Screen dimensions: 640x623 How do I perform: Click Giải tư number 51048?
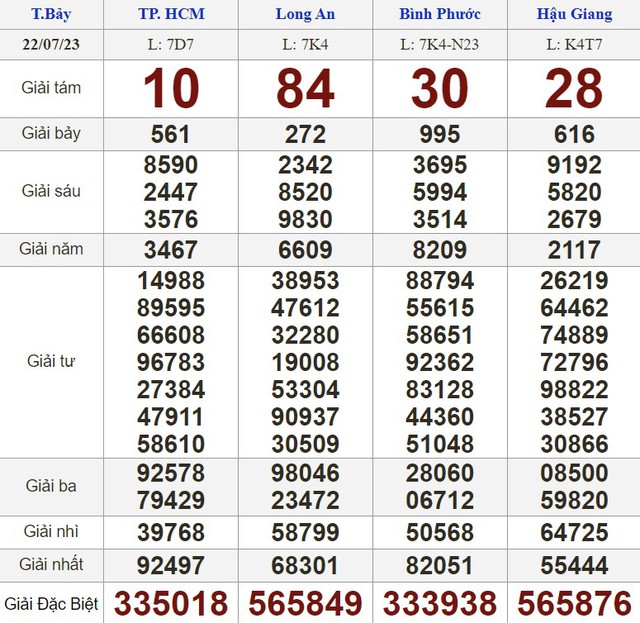pos(440,444)
